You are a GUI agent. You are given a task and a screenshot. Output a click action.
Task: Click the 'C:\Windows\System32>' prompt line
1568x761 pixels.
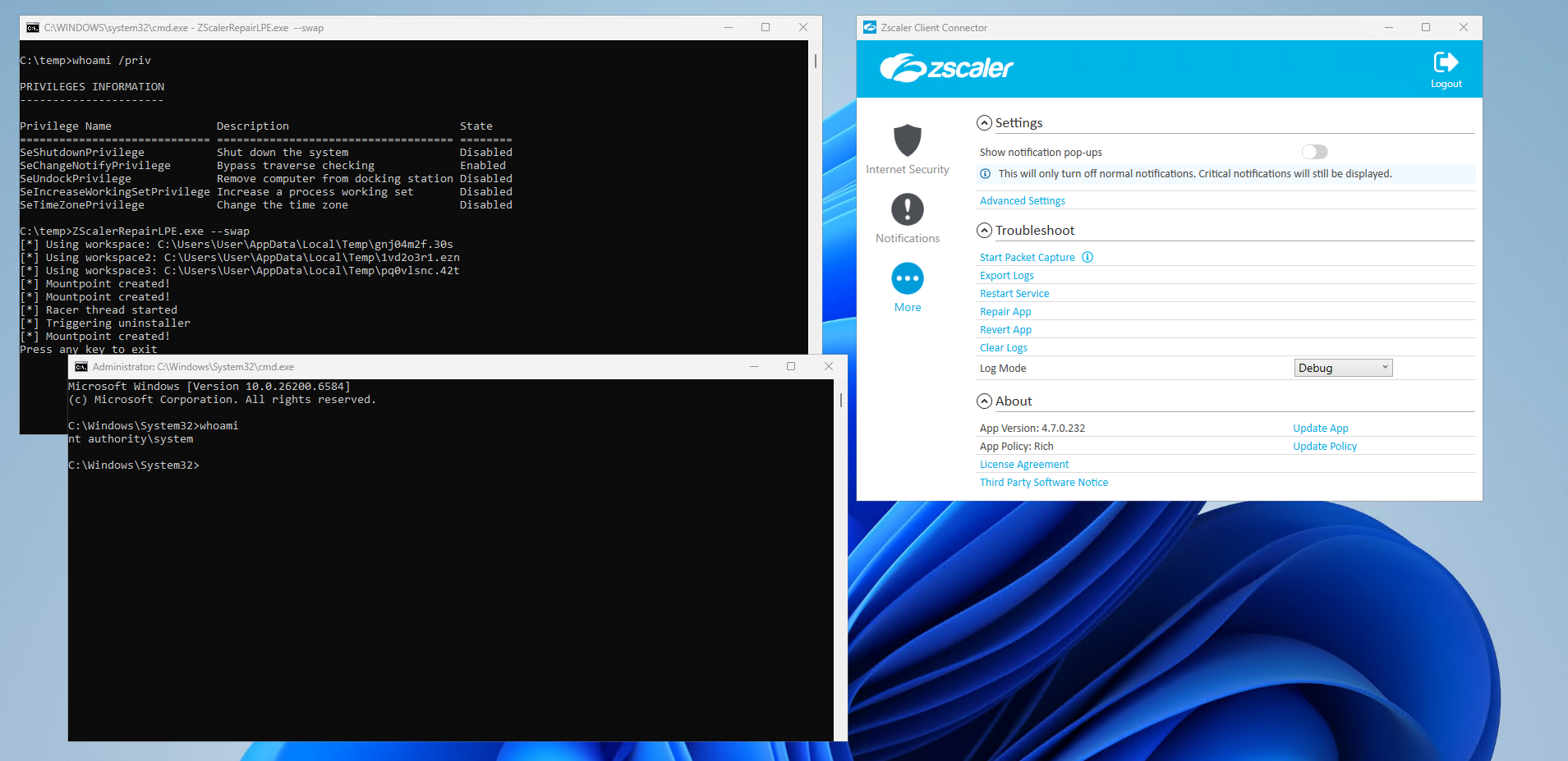(x=134, y=465)
